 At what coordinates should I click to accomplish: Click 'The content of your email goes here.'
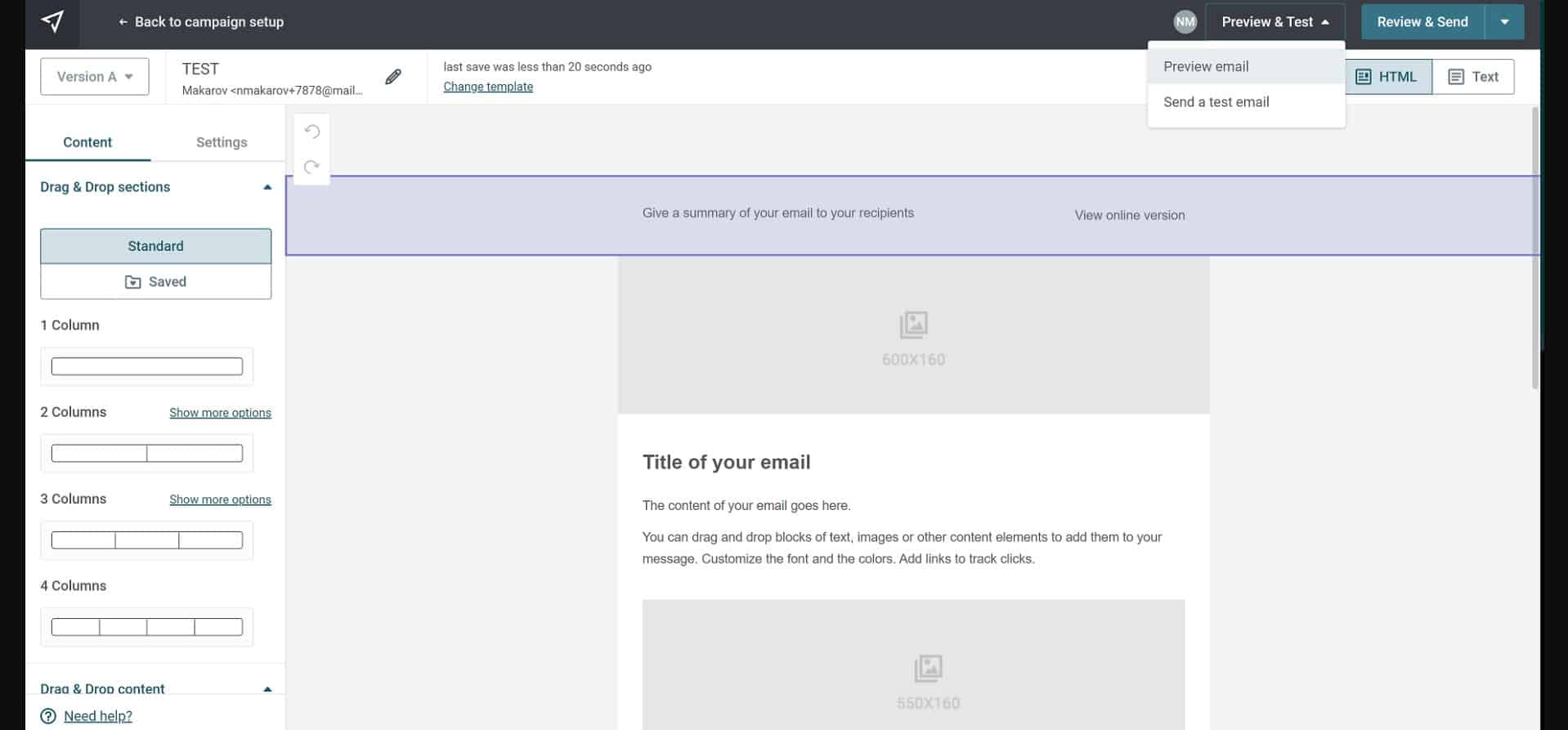coord(746,505)
